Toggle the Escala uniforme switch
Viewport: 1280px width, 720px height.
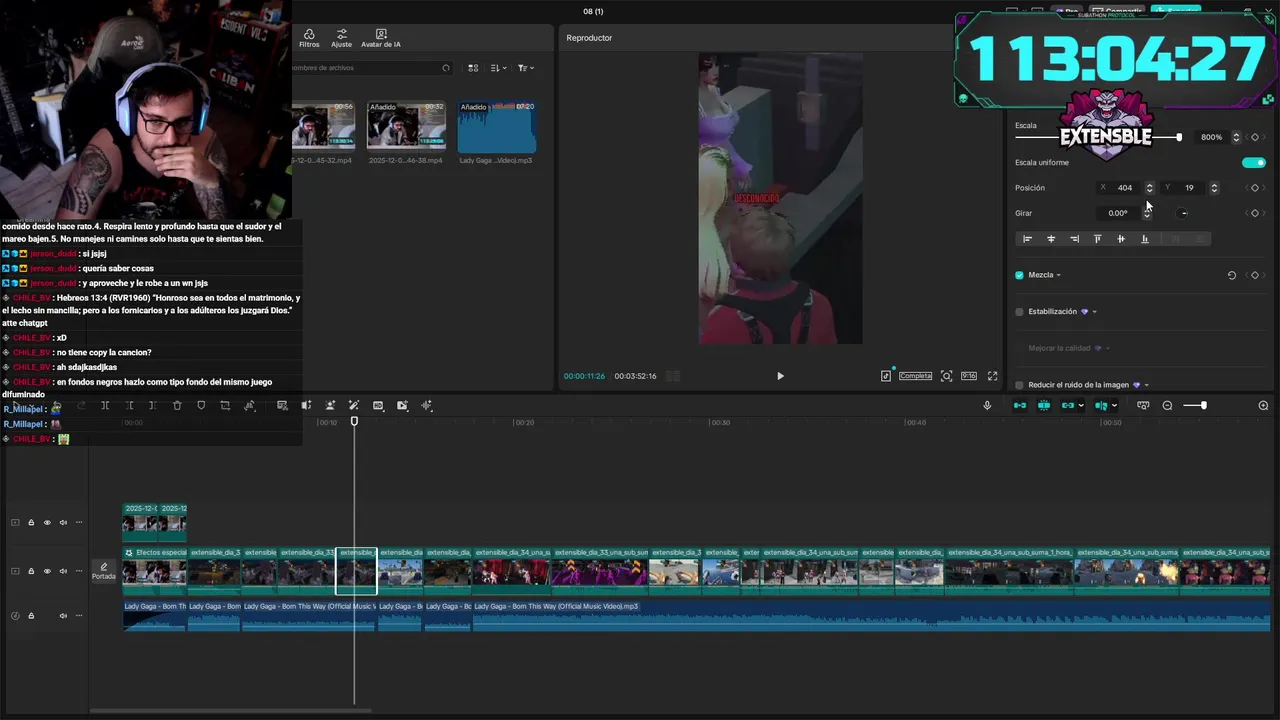click(x=1253, y=162)
